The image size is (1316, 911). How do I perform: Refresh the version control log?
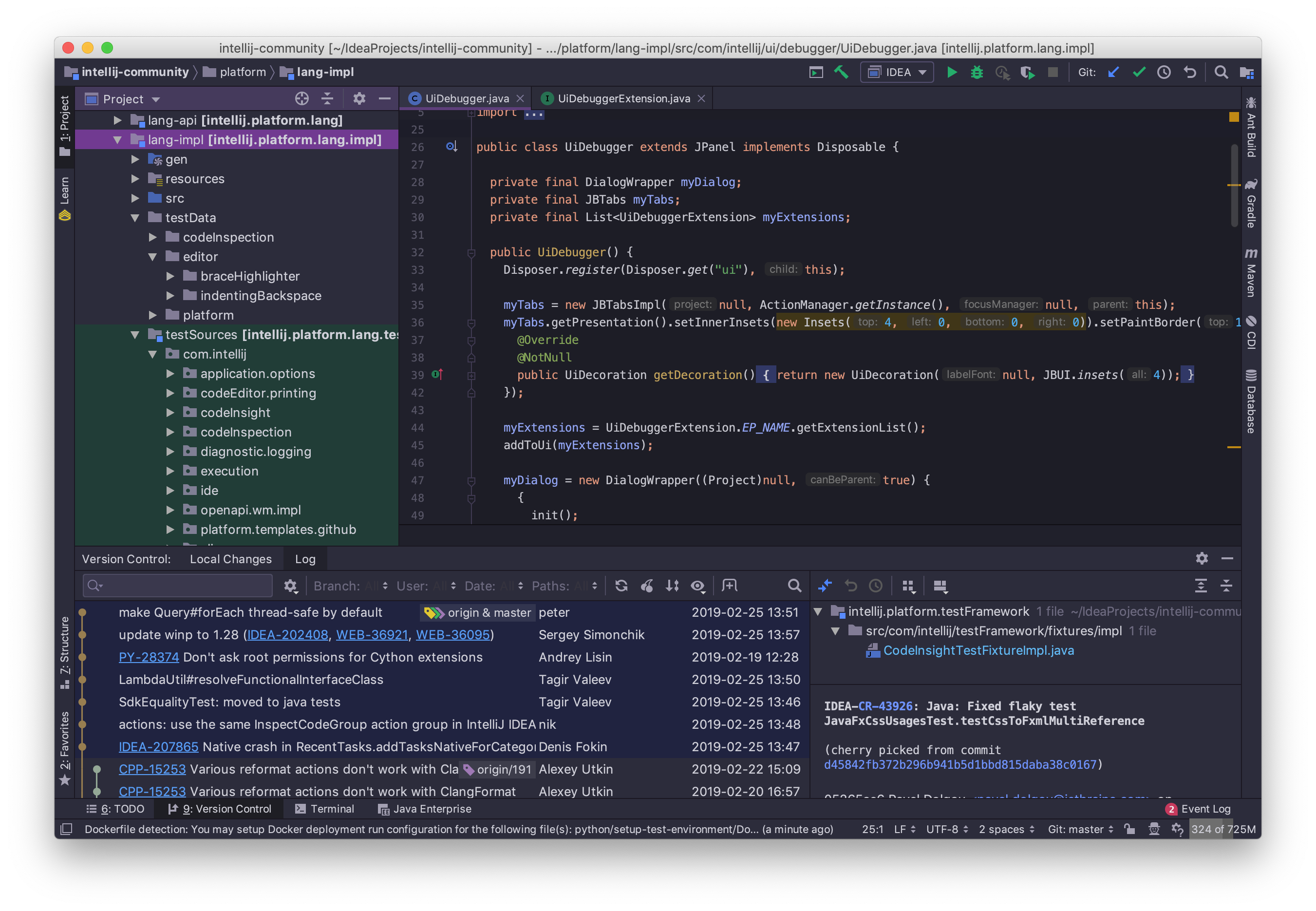click(621, 586)
